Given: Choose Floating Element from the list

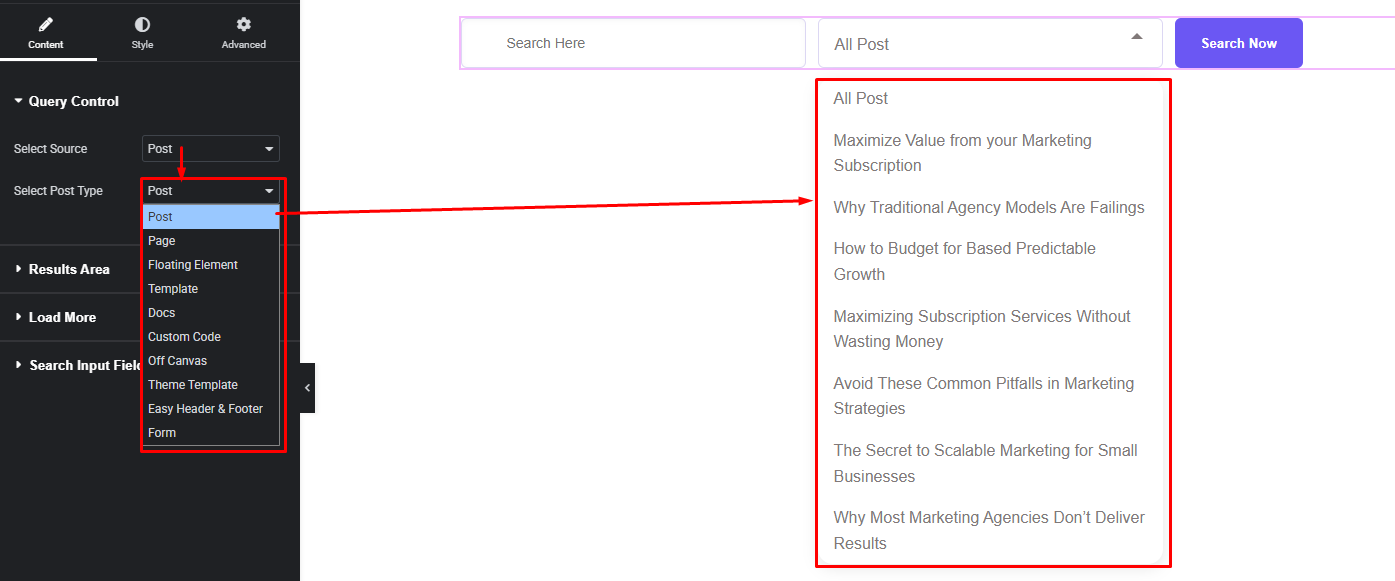Looking at the screenshot, I should tap(193, 265).
